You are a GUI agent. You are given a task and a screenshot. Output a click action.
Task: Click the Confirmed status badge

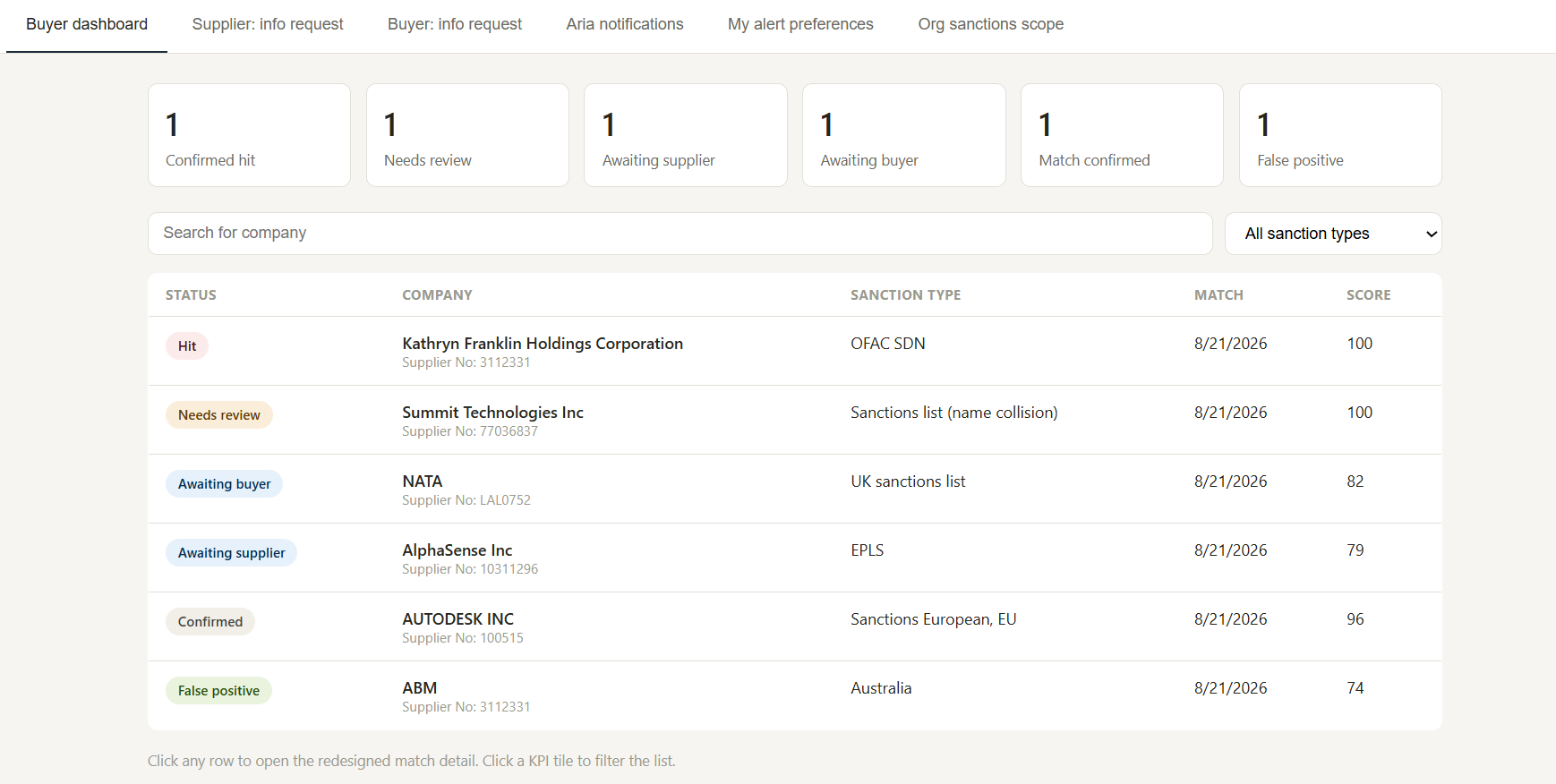(x=210, y=622)
